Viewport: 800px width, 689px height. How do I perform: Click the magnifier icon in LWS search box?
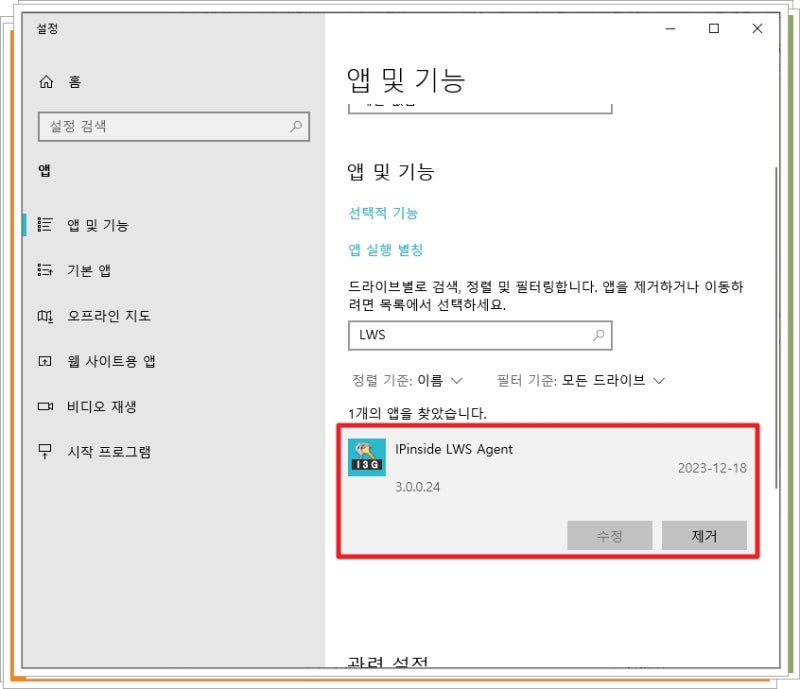click(598, 335)
